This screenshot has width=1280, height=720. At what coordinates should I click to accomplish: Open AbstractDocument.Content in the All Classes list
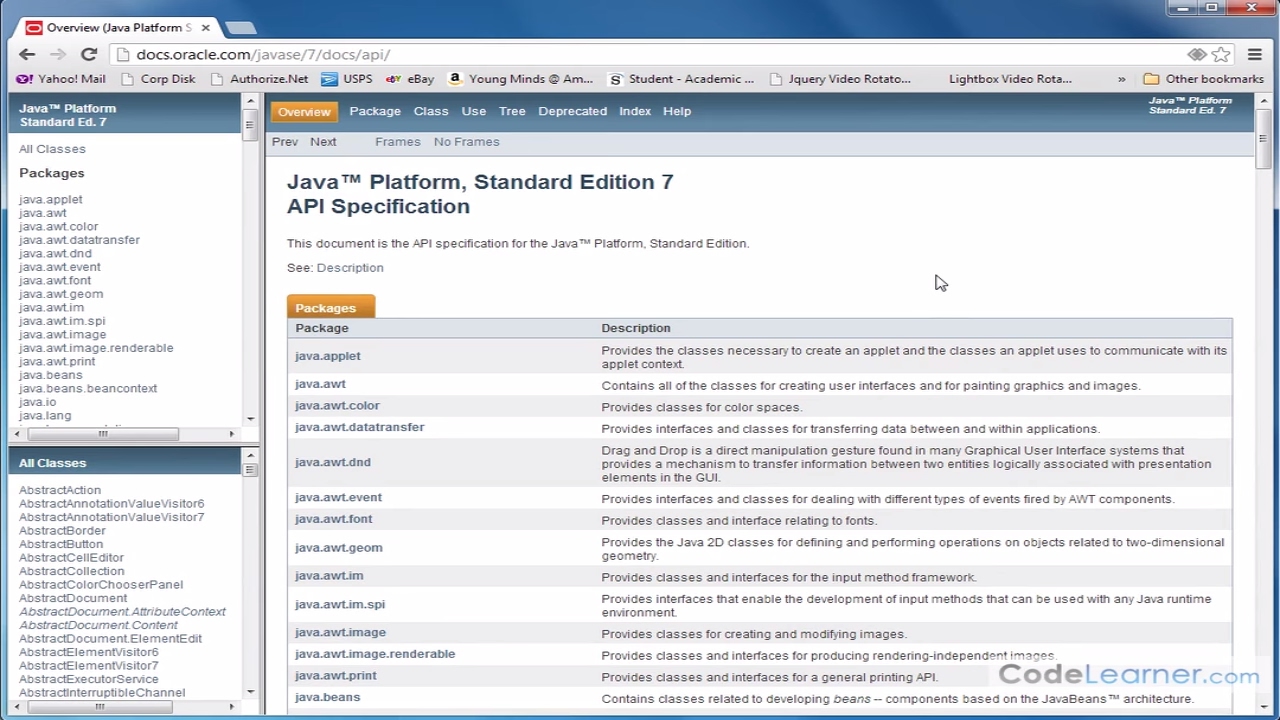click(98, 625)
